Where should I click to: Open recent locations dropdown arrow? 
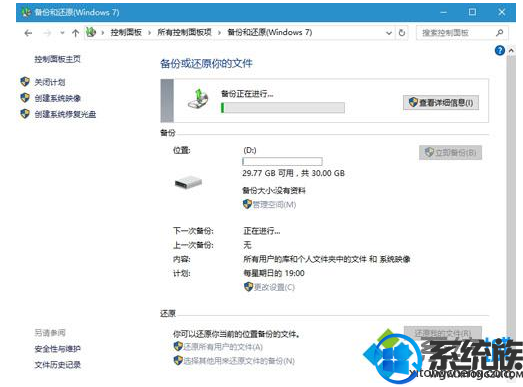coord(62,33)
